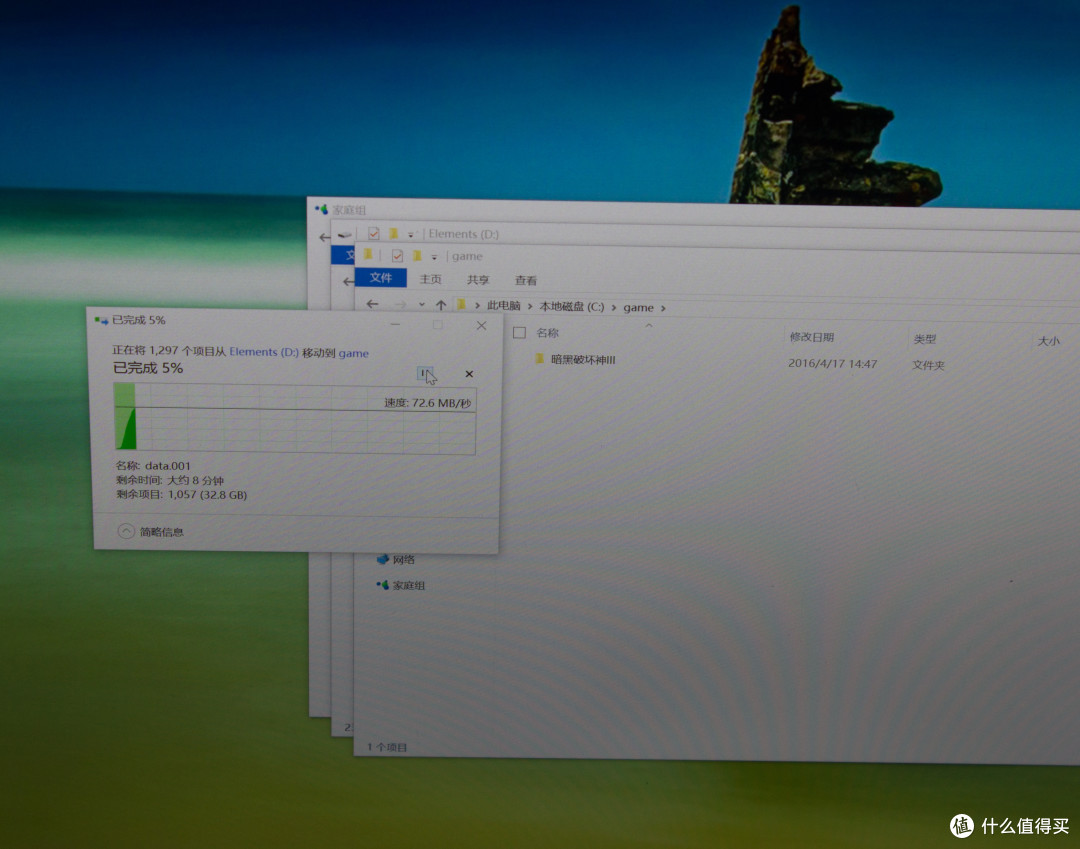Image resolution: width=1080 pixels, height=849 pixels.
Task: Click drive icon in Elements (D:) window
Action: tap(344, 234)
